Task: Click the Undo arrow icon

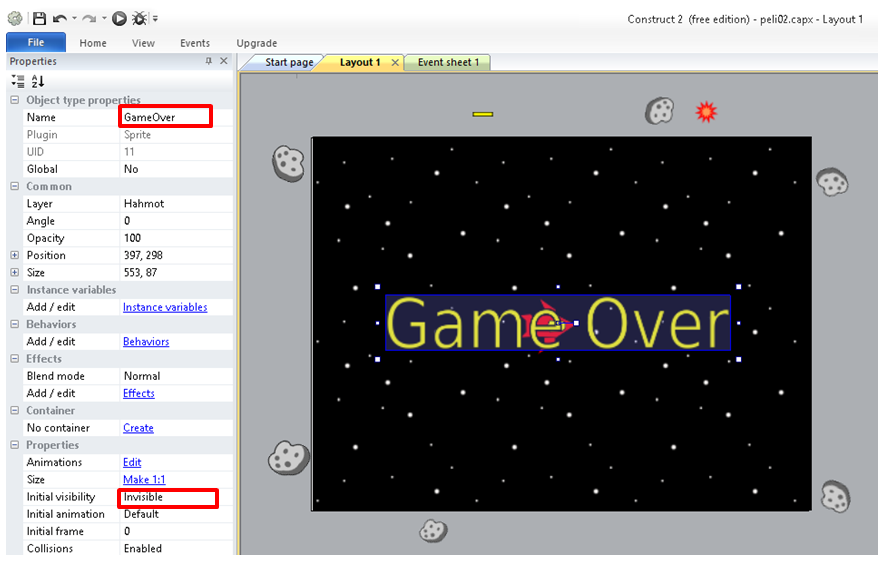Action: 60,18
